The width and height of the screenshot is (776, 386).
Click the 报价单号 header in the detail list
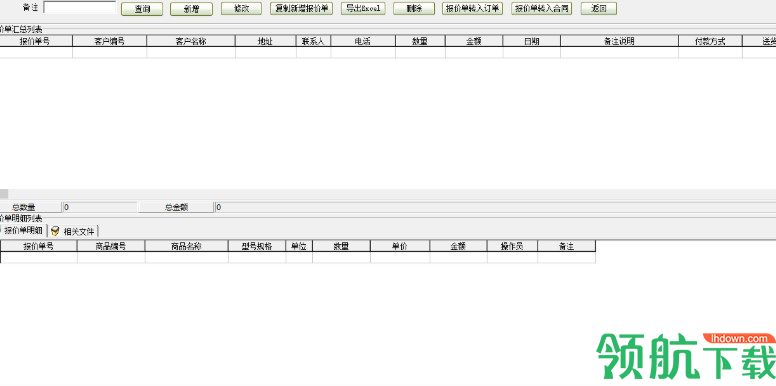tap(39, 246)
